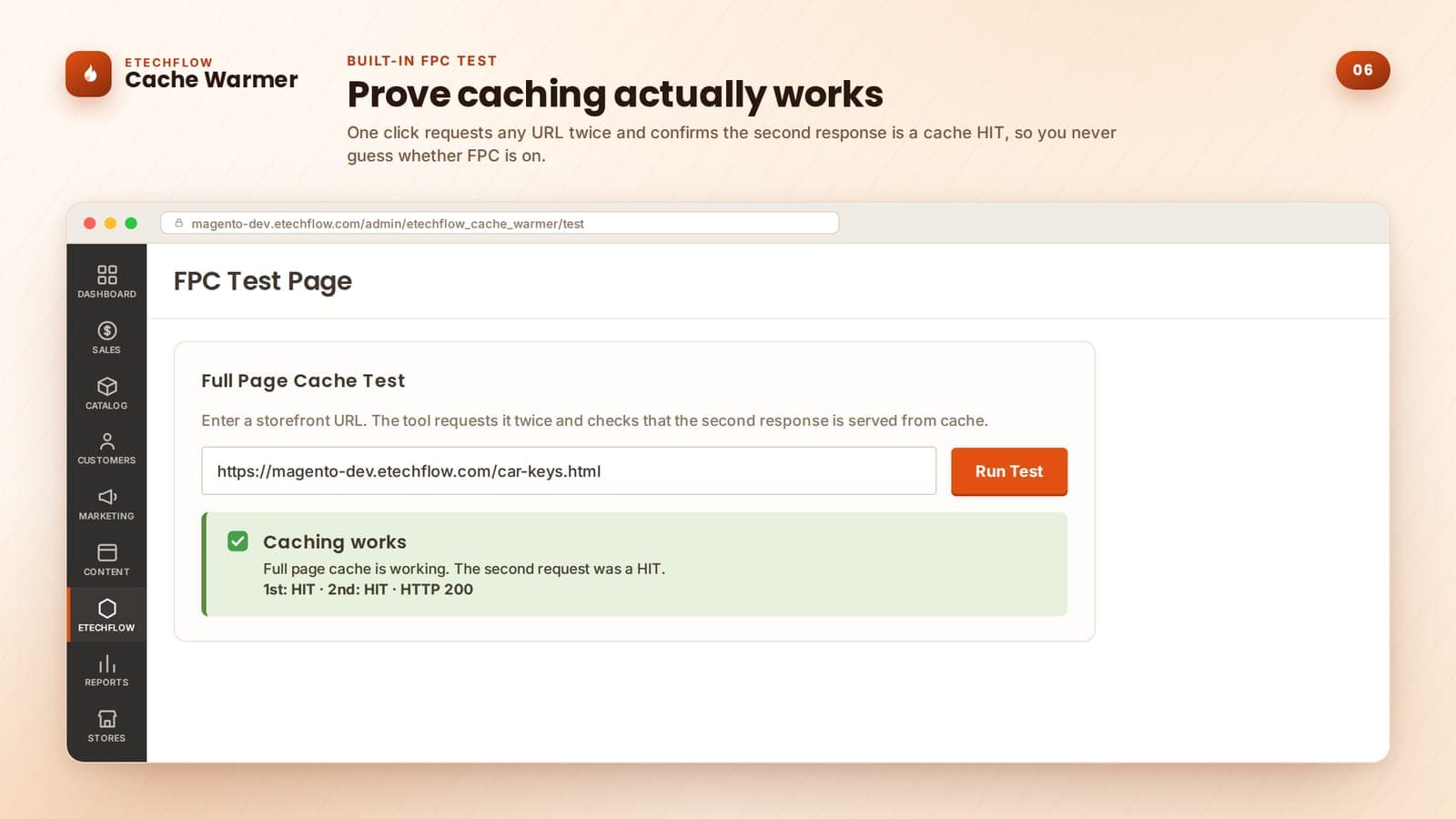1456x819 pixels.
Task: Select the Etechflow hexagon icon
Action: (106, 608)
